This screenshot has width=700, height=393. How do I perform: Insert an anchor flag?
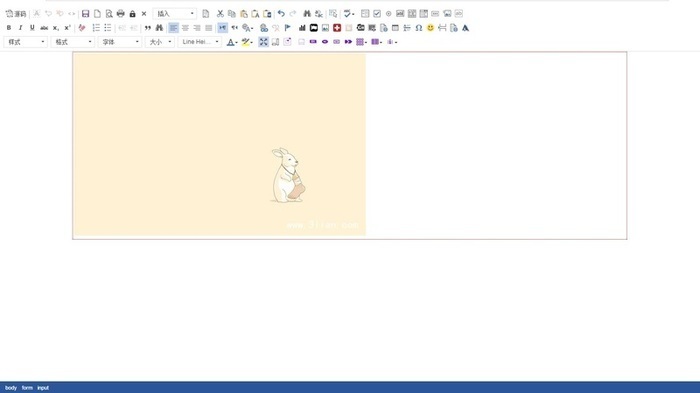[x=288, y=28]
